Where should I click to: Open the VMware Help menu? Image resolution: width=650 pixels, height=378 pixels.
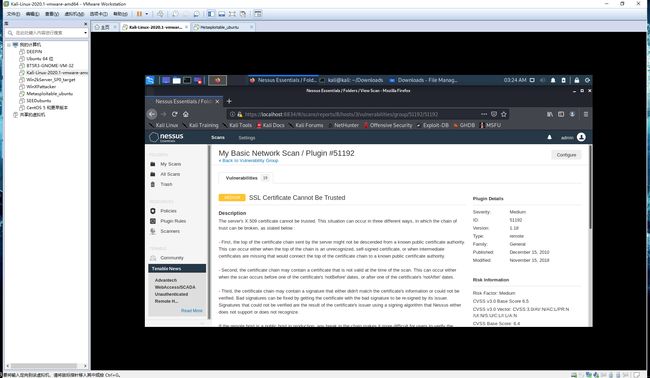coord(120,14)
